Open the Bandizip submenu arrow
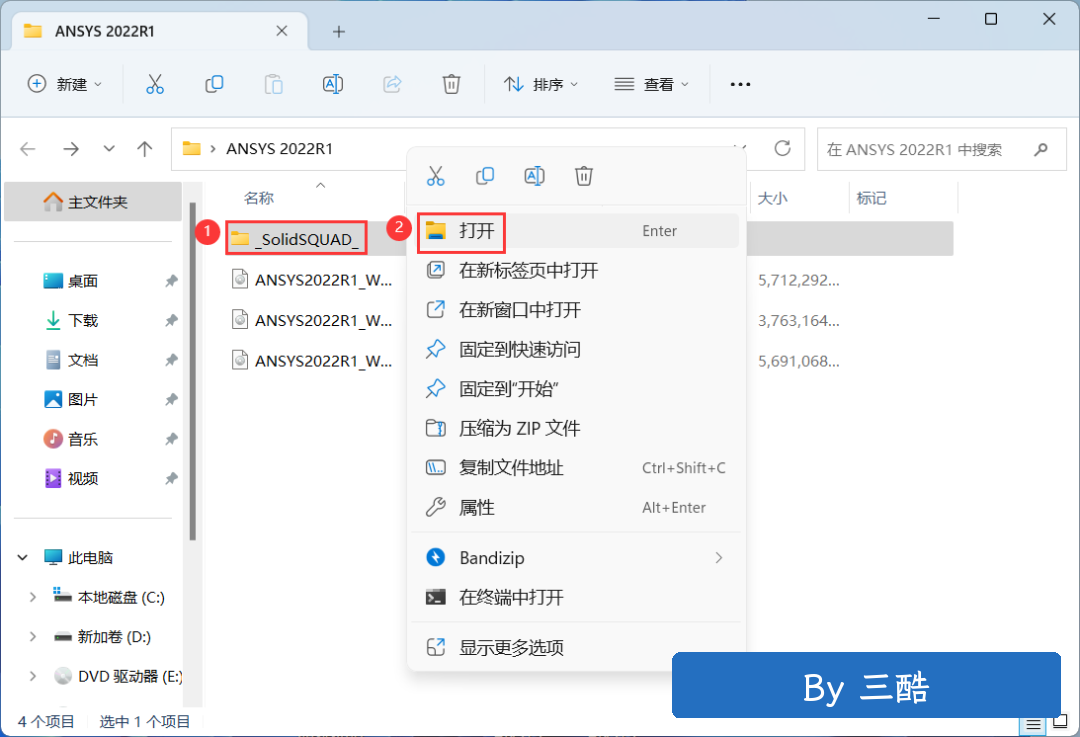 click(x=718, y=558)
